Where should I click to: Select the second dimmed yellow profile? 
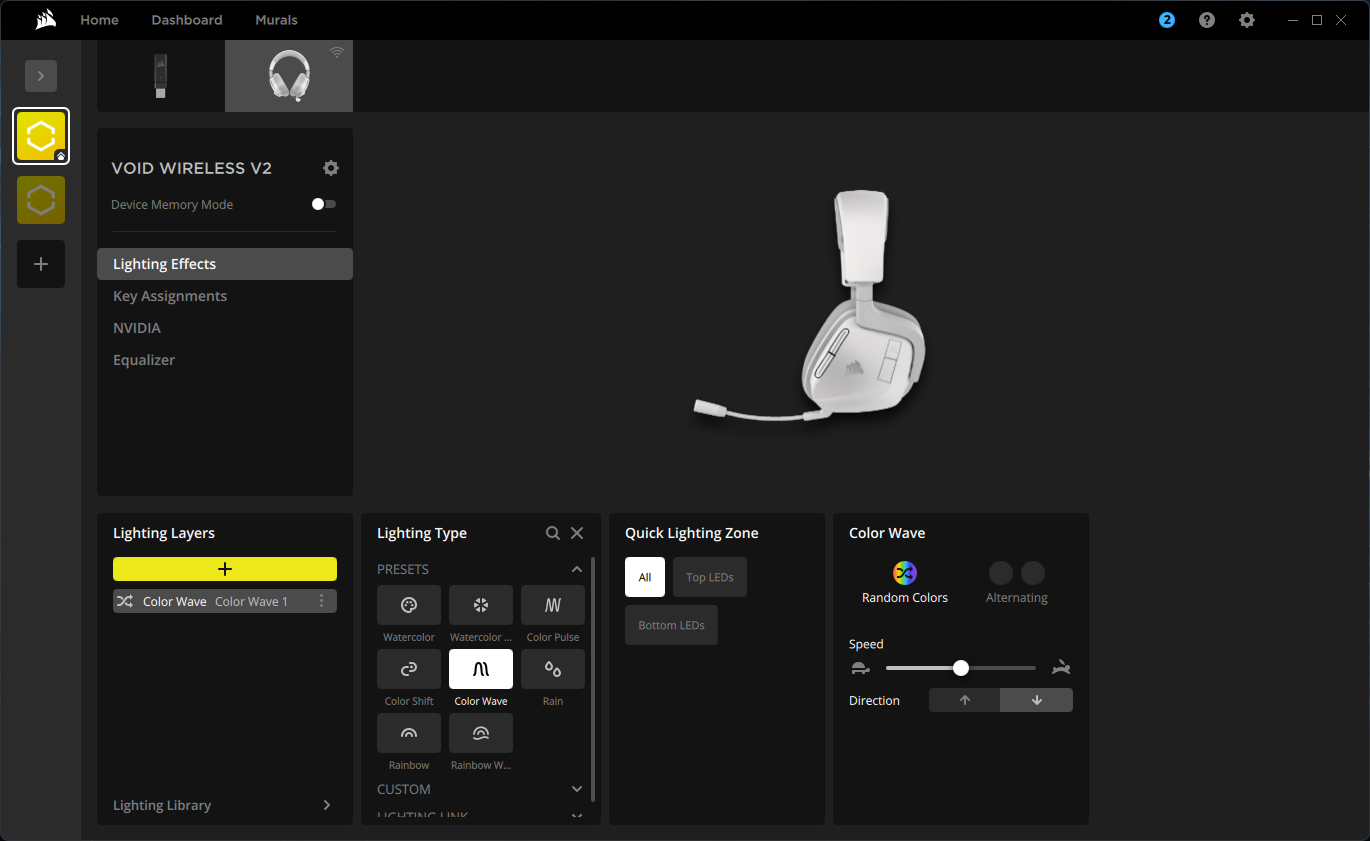tap(41, 200)
